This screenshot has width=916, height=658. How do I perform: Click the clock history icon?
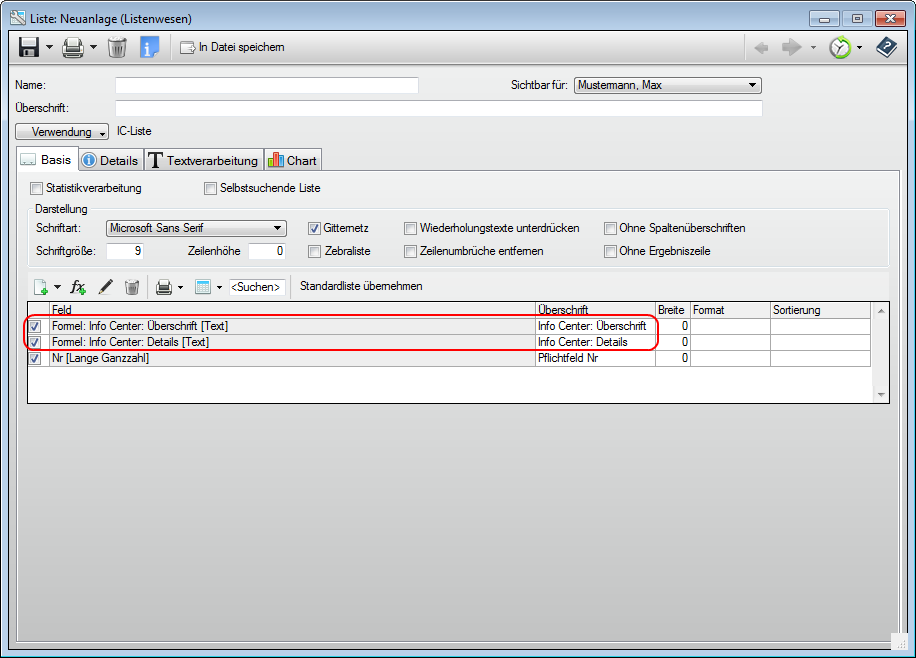tap(840, 47)
